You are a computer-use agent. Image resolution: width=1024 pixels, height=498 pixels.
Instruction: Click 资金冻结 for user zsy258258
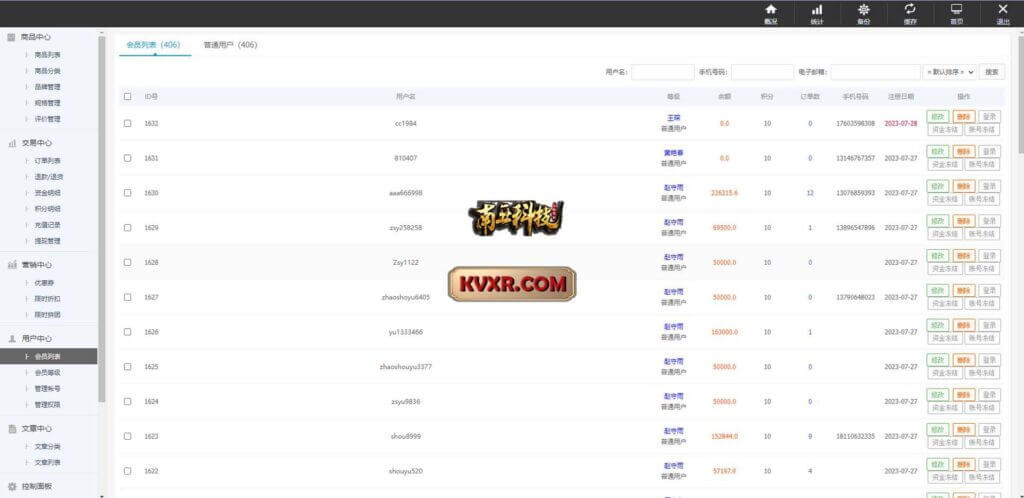pos(944,234)
